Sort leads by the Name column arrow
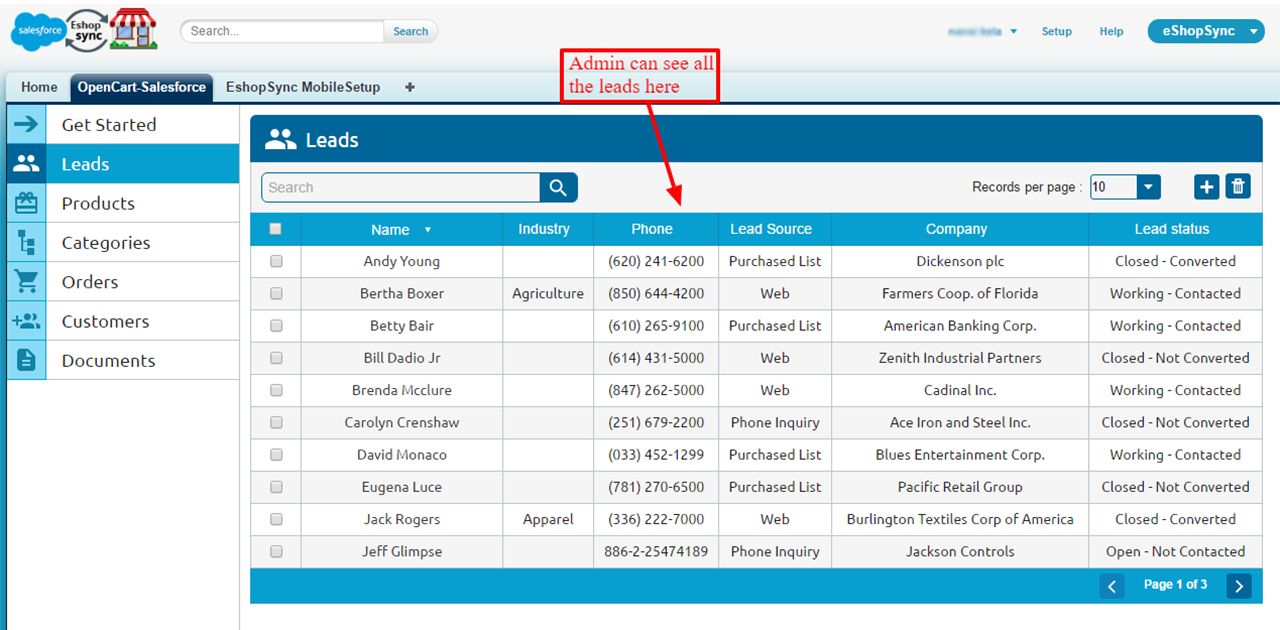Screen dimensions: 1280x630 click(x=428, y=230)
